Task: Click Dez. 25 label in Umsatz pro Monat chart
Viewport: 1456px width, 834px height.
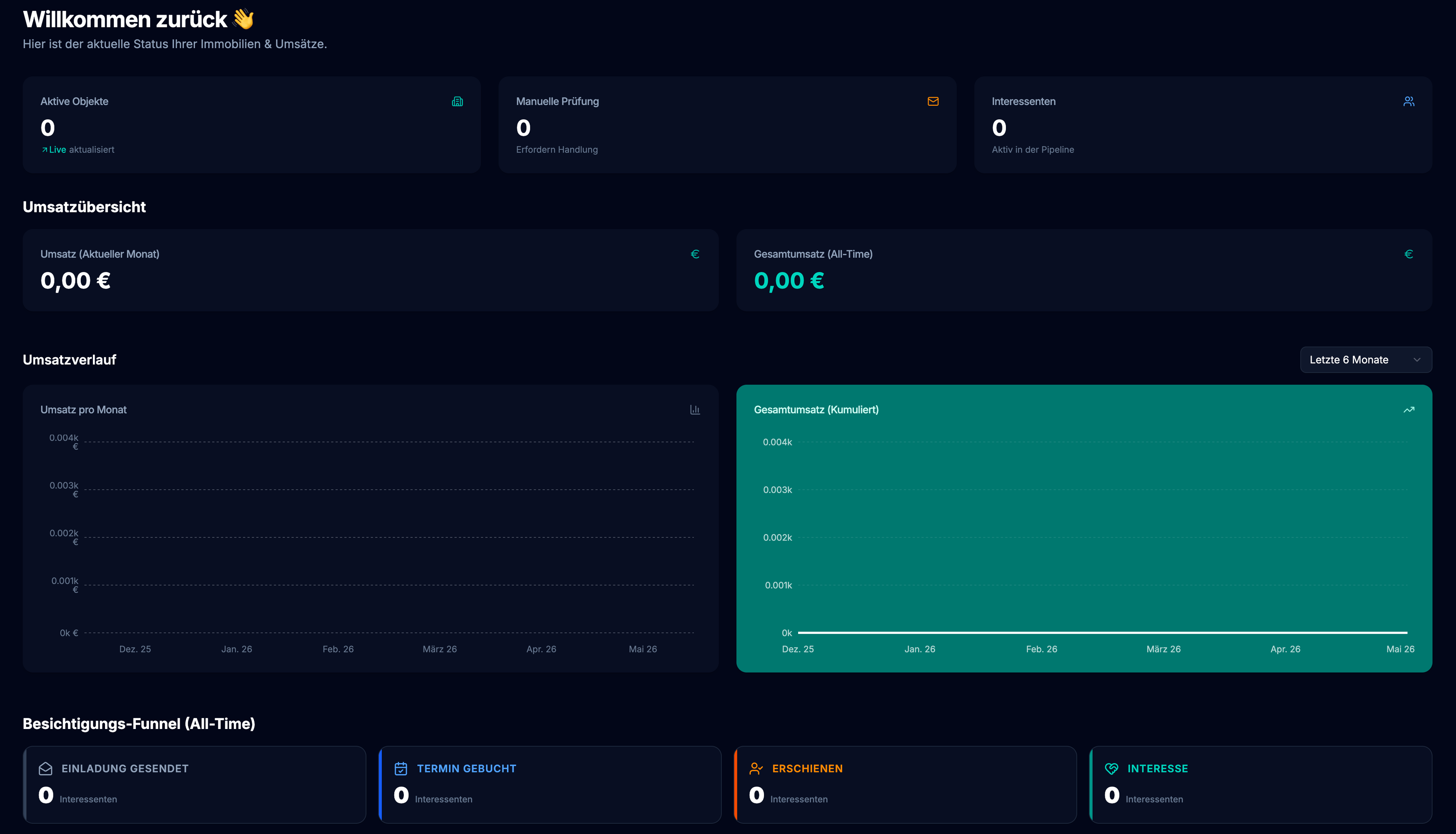Action: pos(135,649)
